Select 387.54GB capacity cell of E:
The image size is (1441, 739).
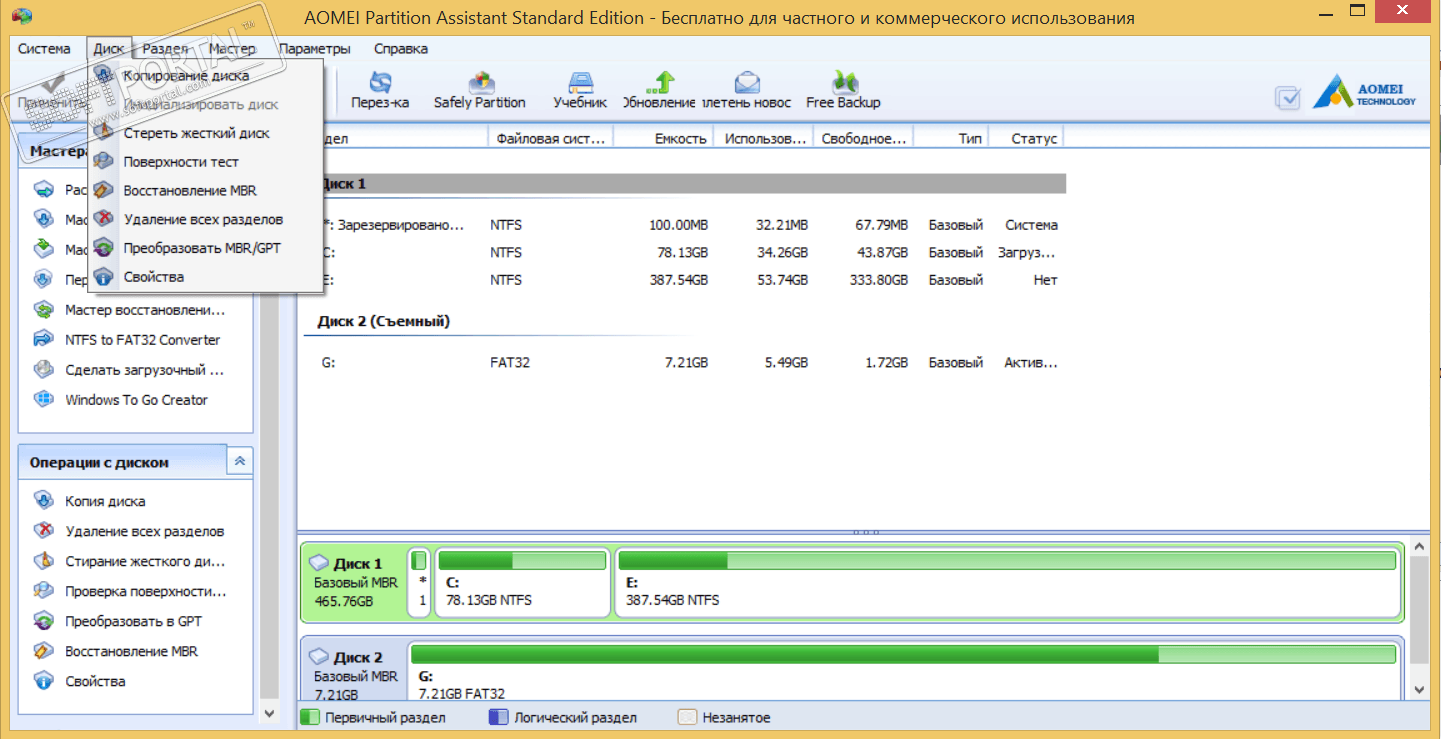678,281
